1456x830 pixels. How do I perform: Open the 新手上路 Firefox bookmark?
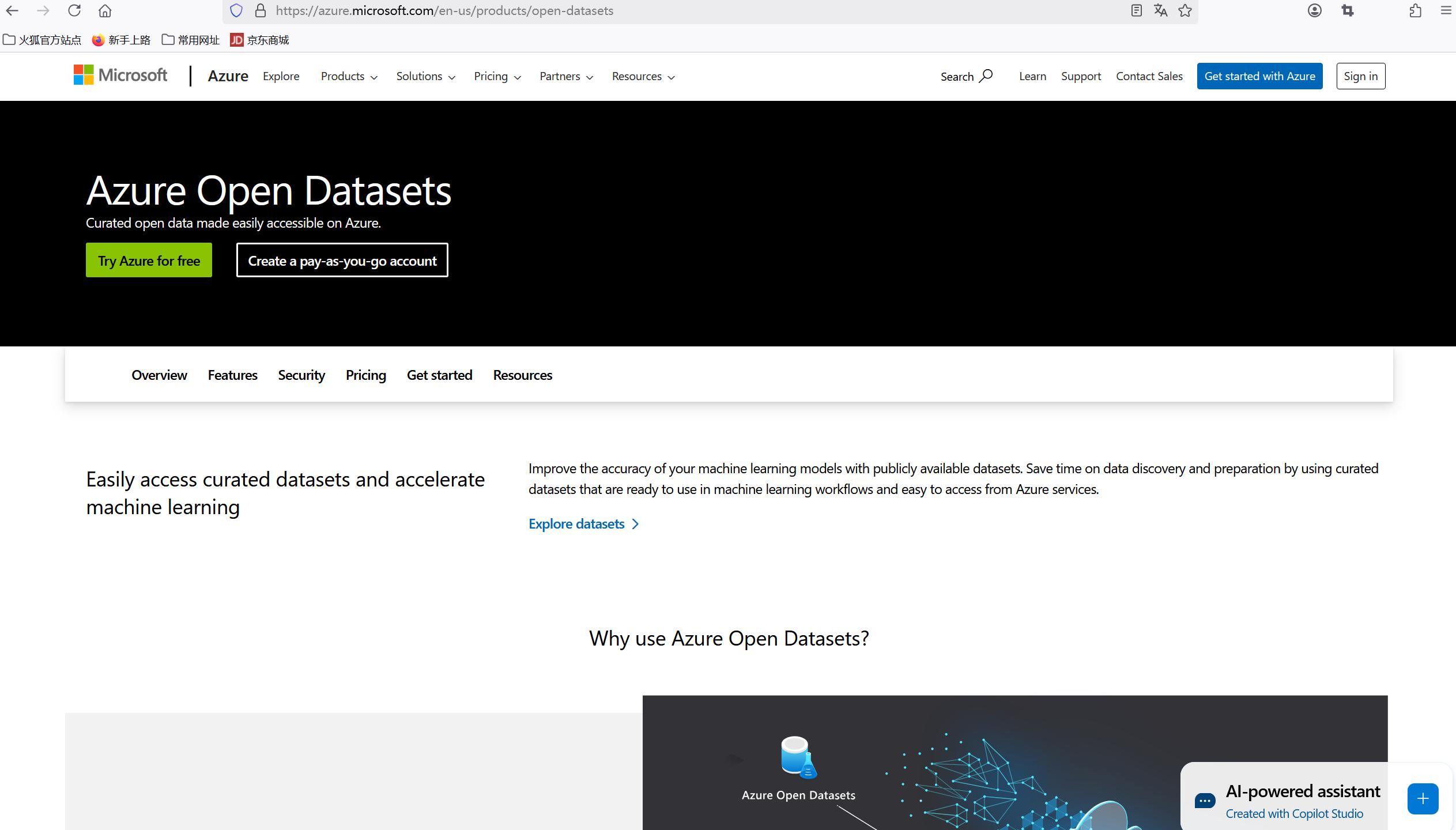click(122, 40)
